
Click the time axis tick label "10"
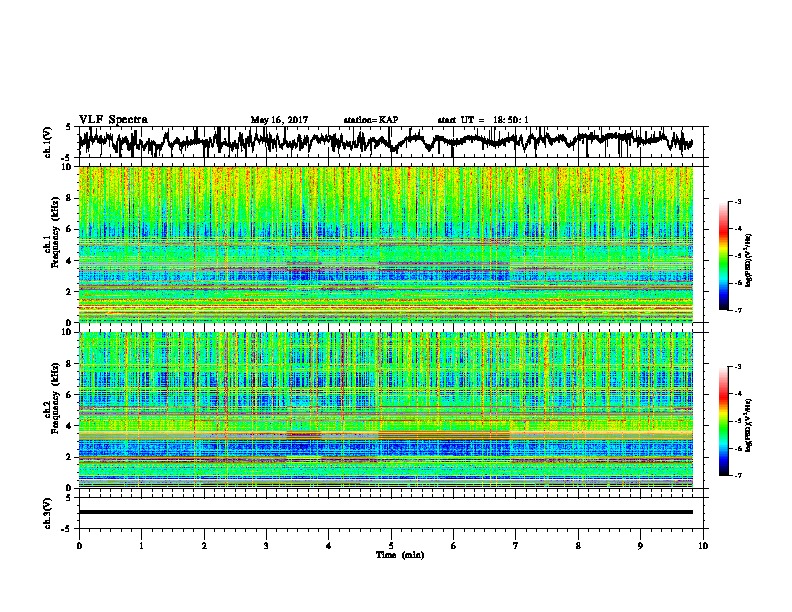(x=703, y=546)
